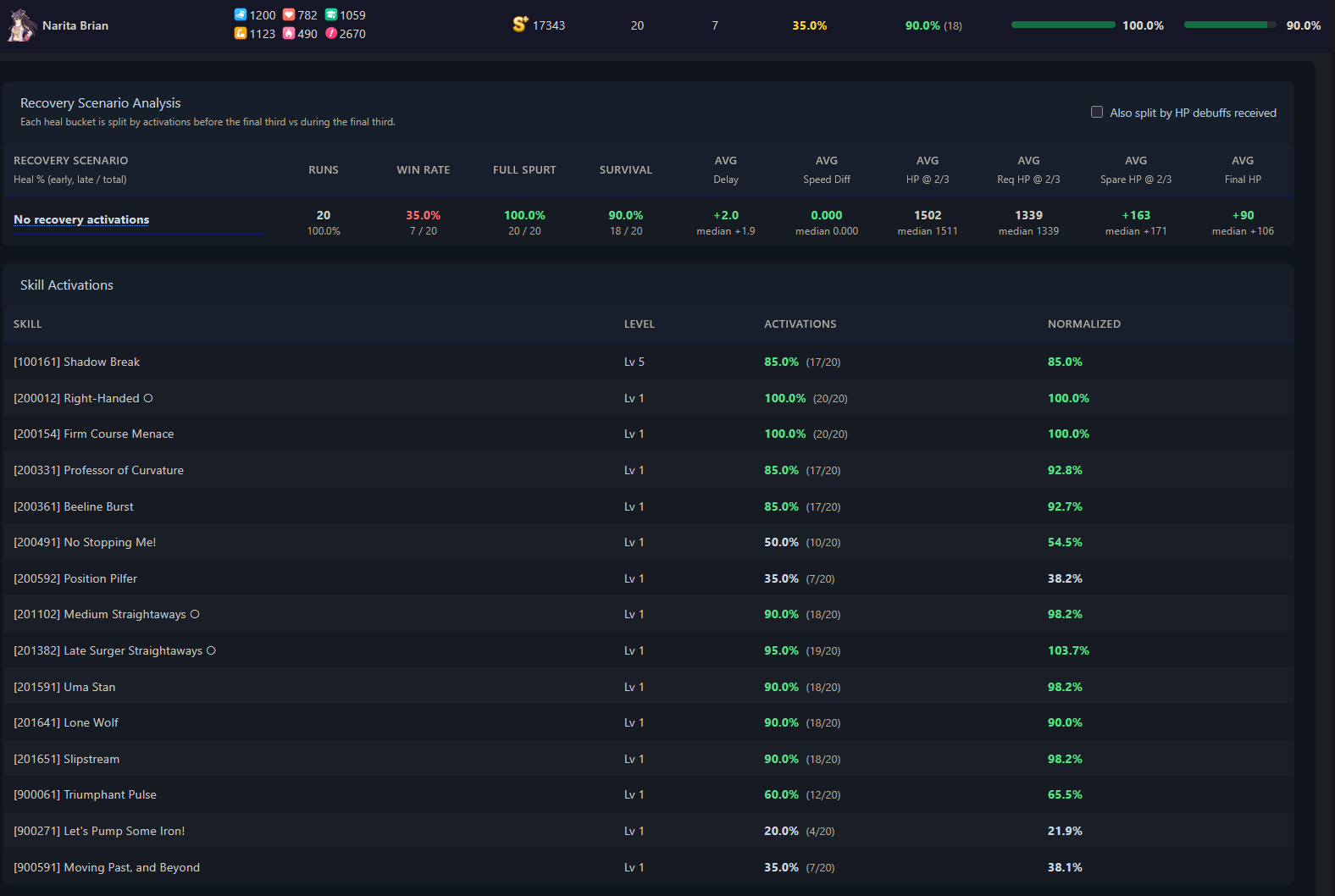Click the red round icon beside 2670
The height and width of the screenshot is (896, 1335).
331,34
